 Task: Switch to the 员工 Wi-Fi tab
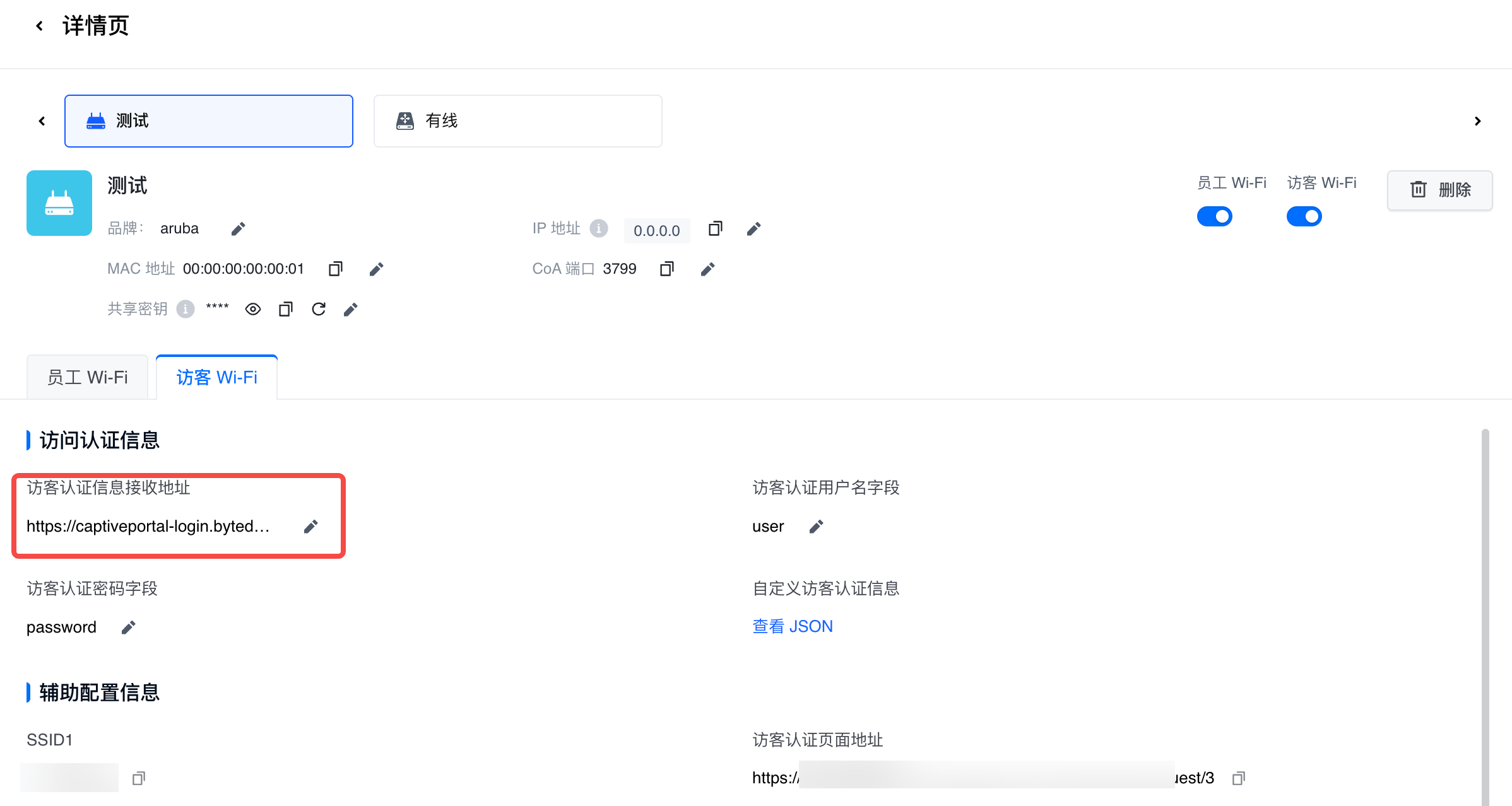pyautogui.click(x=86, y=377)
